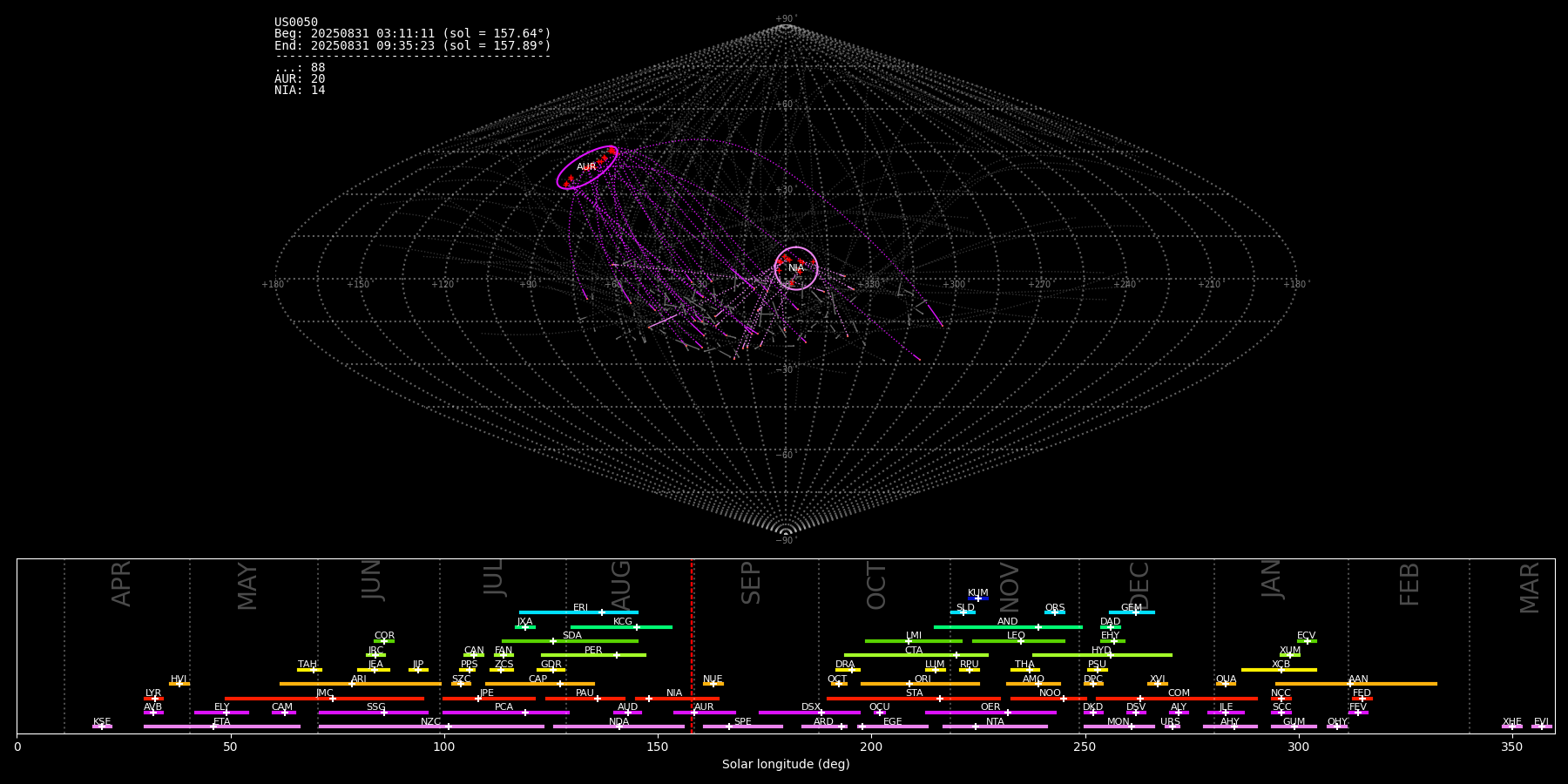The height and width of the screenshot is (784, 1568).
Task: Click the ERI shower bar label
Action: [x=581, y=608]
